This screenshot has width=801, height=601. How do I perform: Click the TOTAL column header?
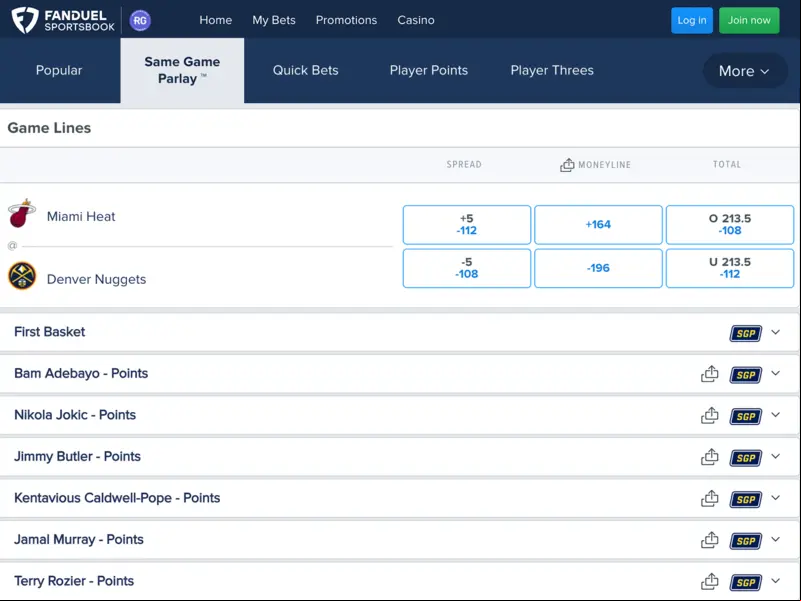(727, 165)
